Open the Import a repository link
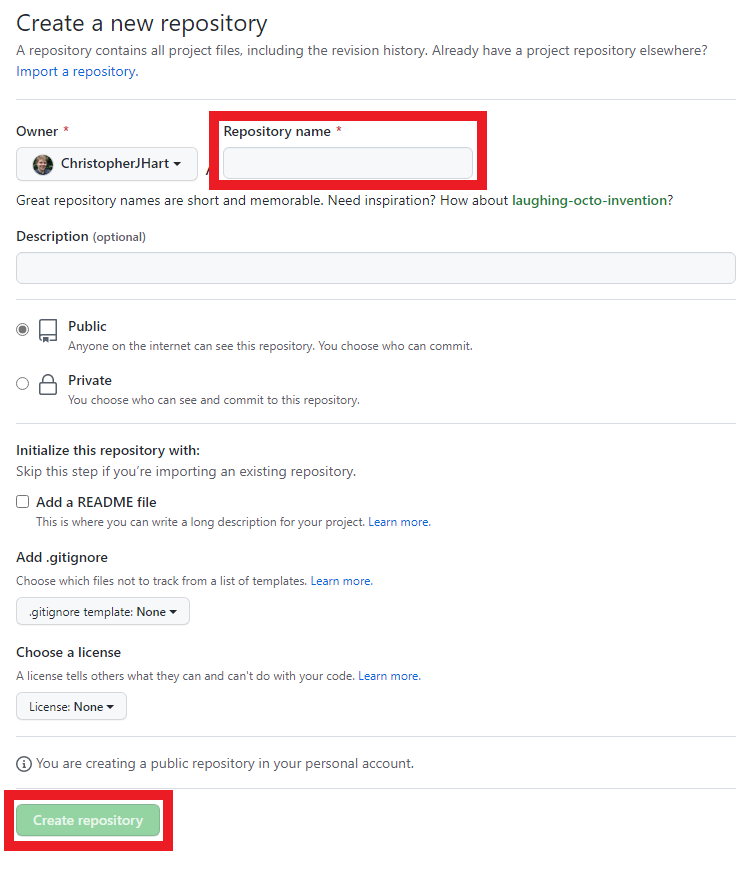Screen dimensions: 755x871 pos(77,72)
